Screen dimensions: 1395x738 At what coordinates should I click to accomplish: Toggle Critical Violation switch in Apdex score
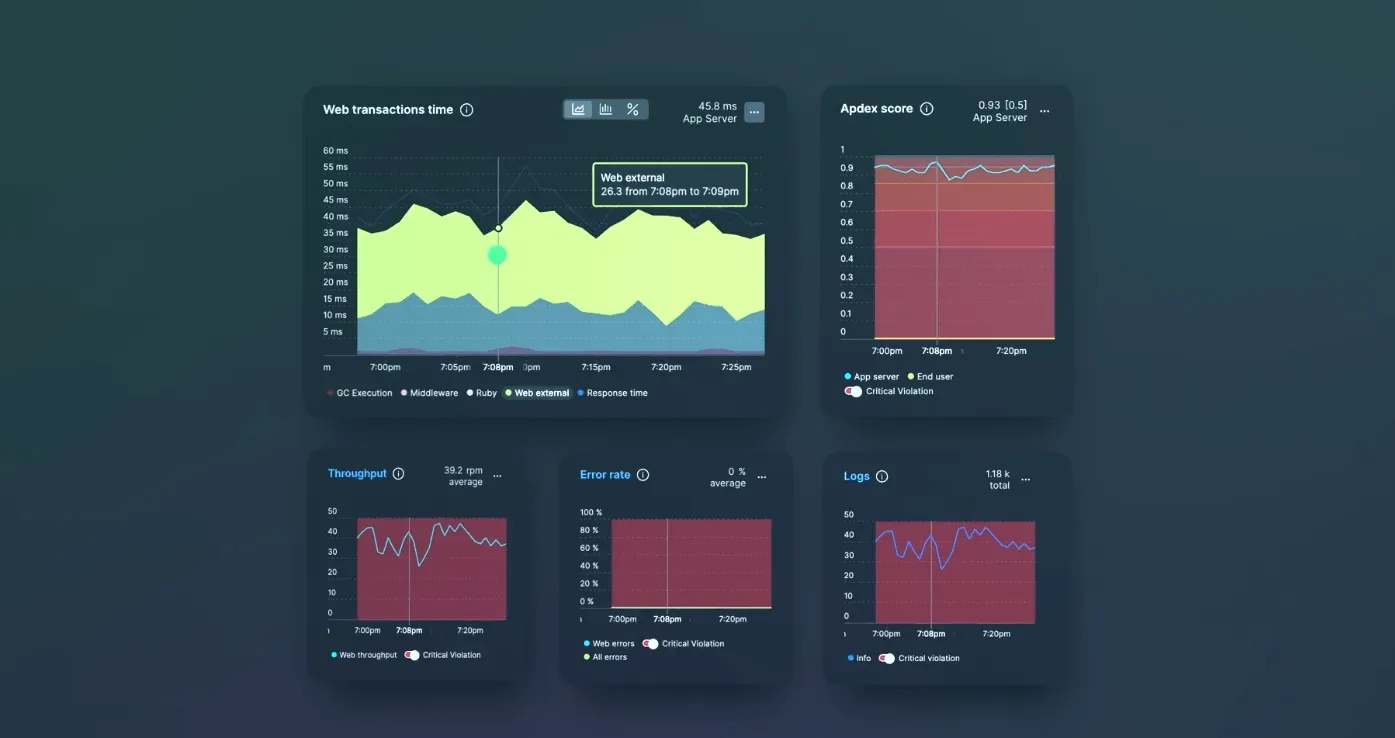853,391
